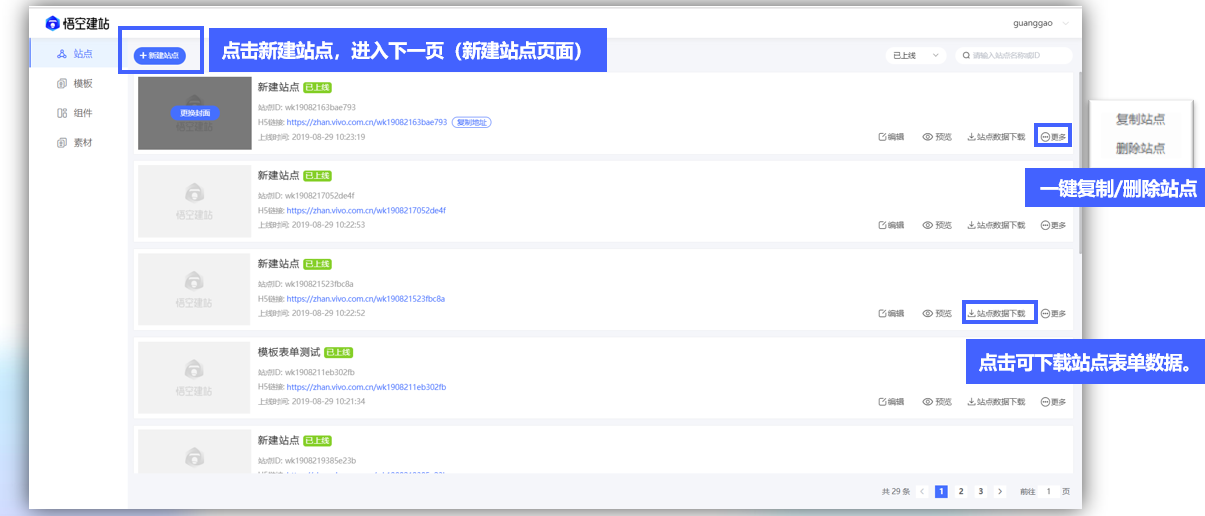Image resolution: width=1205 pixels, height=516 pixels.
Task: Copy address with 复制地址 for first site
Action: coord(471,122)
